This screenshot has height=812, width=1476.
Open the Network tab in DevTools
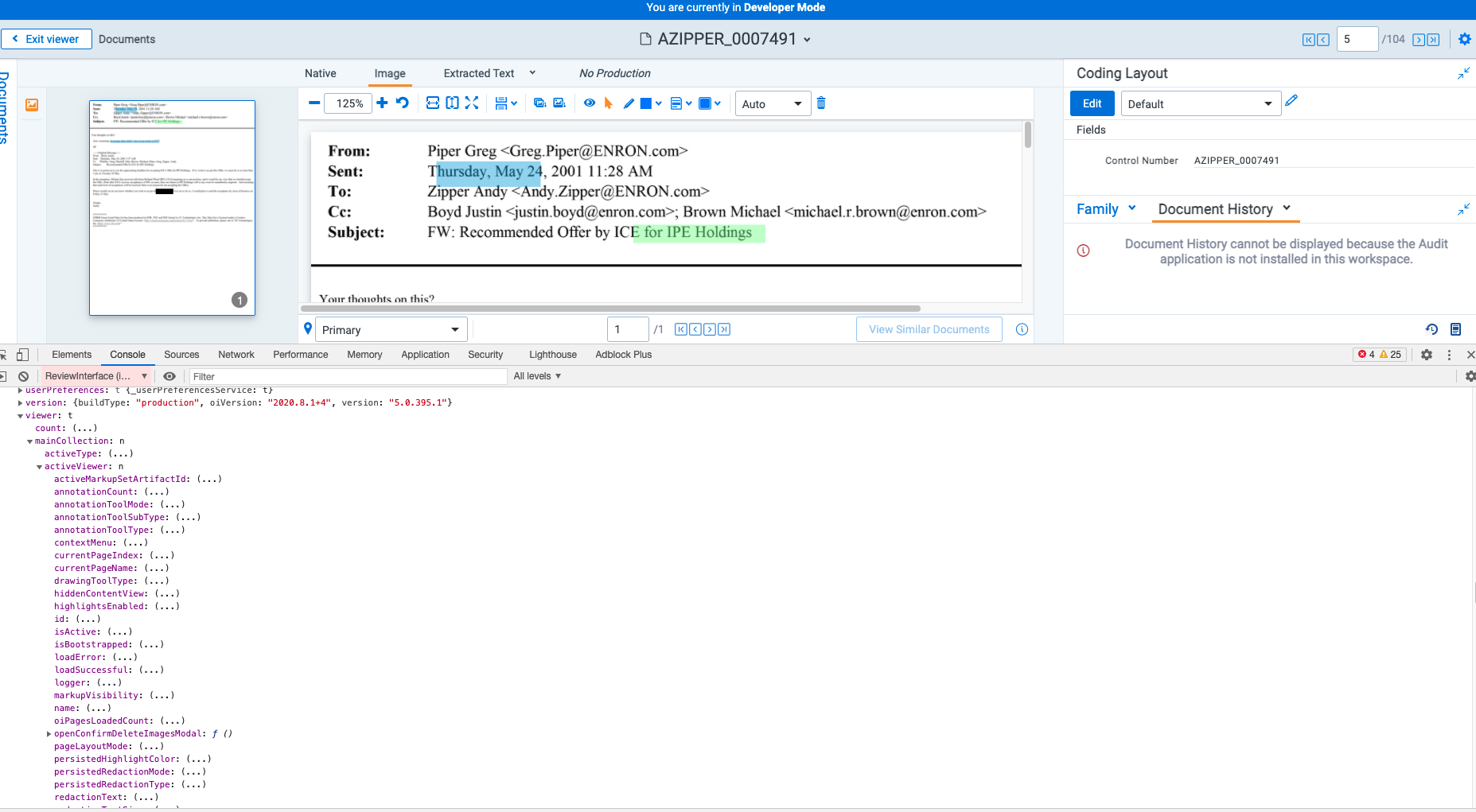(236, 355)
